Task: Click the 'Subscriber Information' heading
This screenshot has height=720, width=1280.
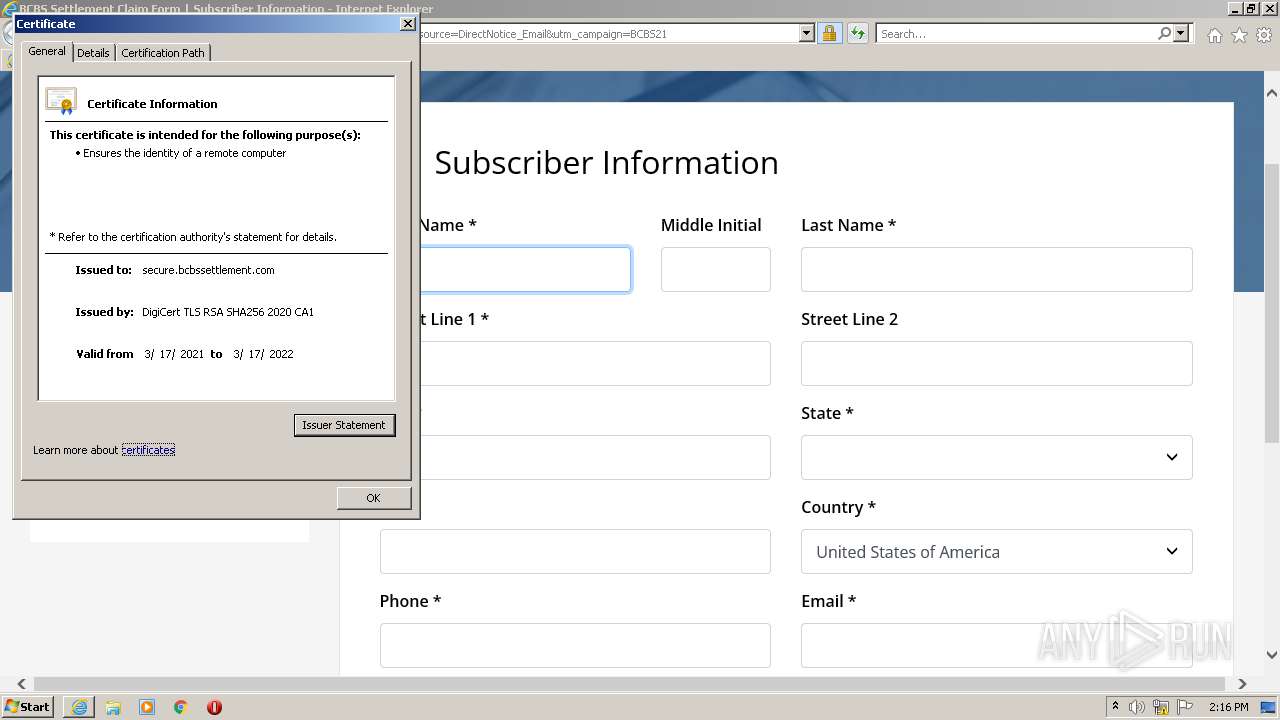Action: coord(606,162)
